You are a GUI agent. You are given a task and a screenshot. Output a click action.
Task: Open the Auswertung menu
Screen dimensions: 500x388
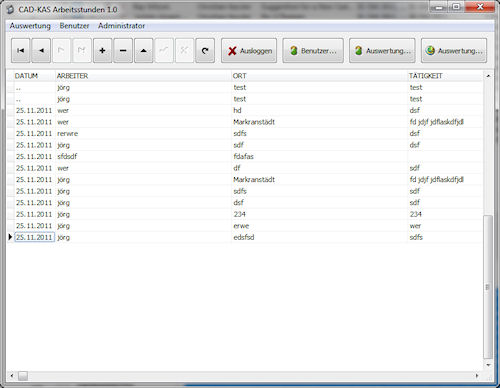[30, 26]
